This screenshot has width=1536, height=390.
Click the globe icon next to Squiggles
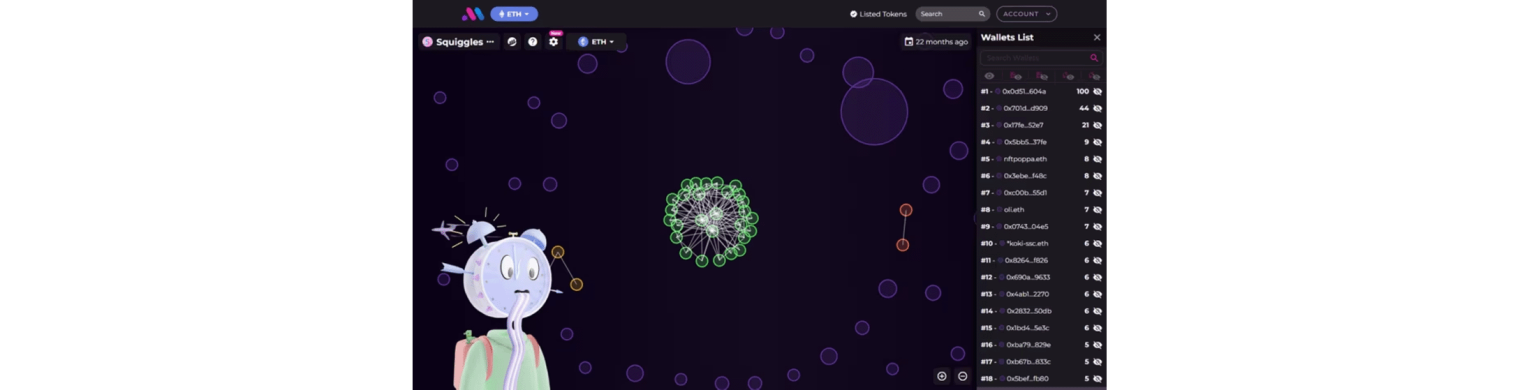point(512,42)
